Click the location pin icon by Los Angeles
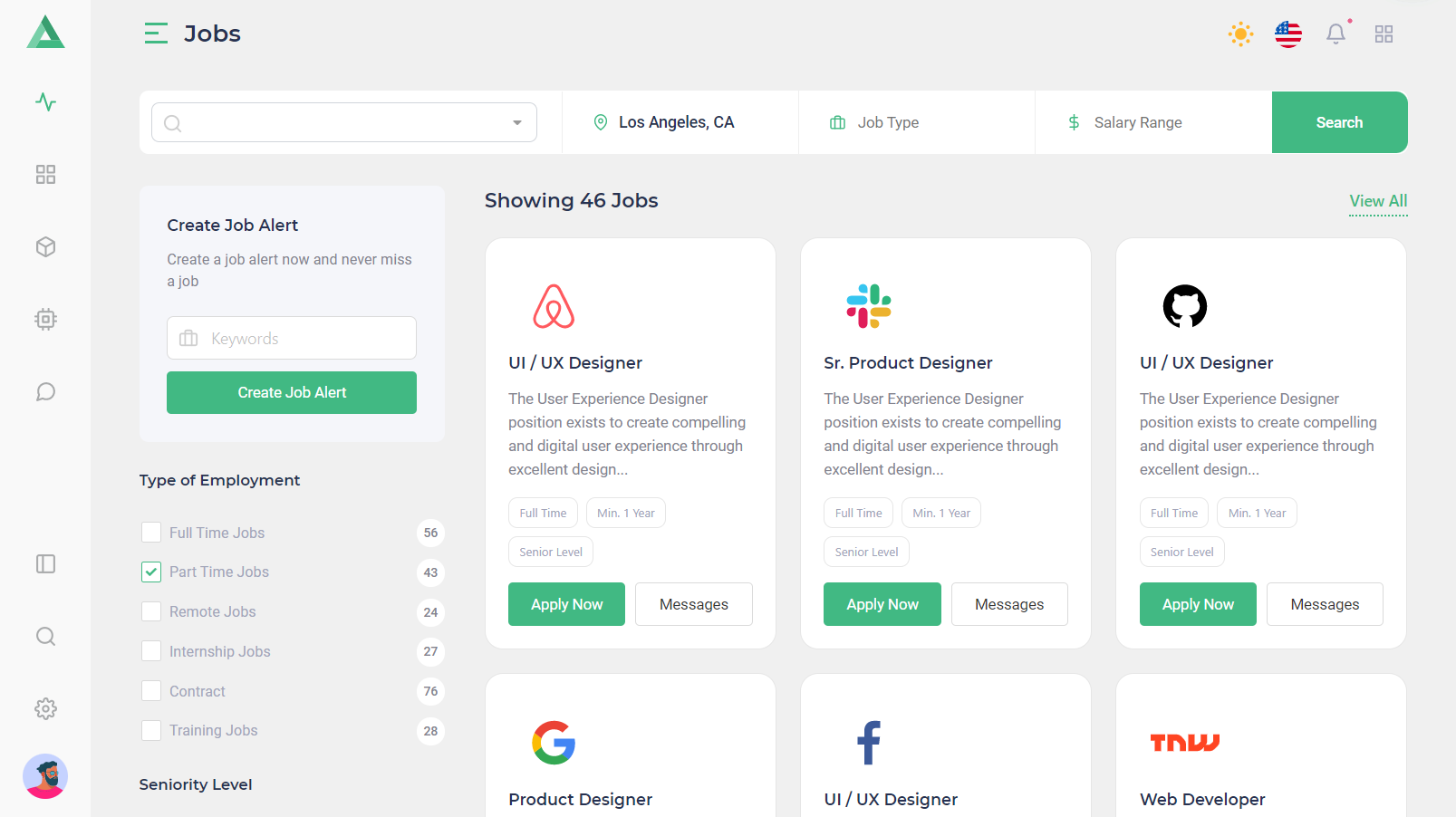 tap(600, 122)
